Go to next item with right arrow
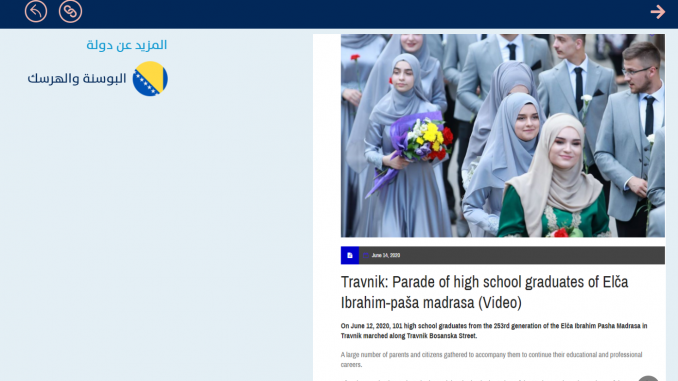This screenshot has width=678, height=381. (658, 12)
